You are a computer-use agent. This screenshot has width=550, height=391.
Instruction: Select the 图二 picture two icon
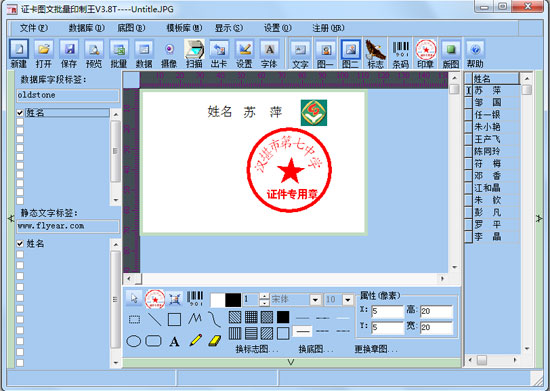(350, 54)
